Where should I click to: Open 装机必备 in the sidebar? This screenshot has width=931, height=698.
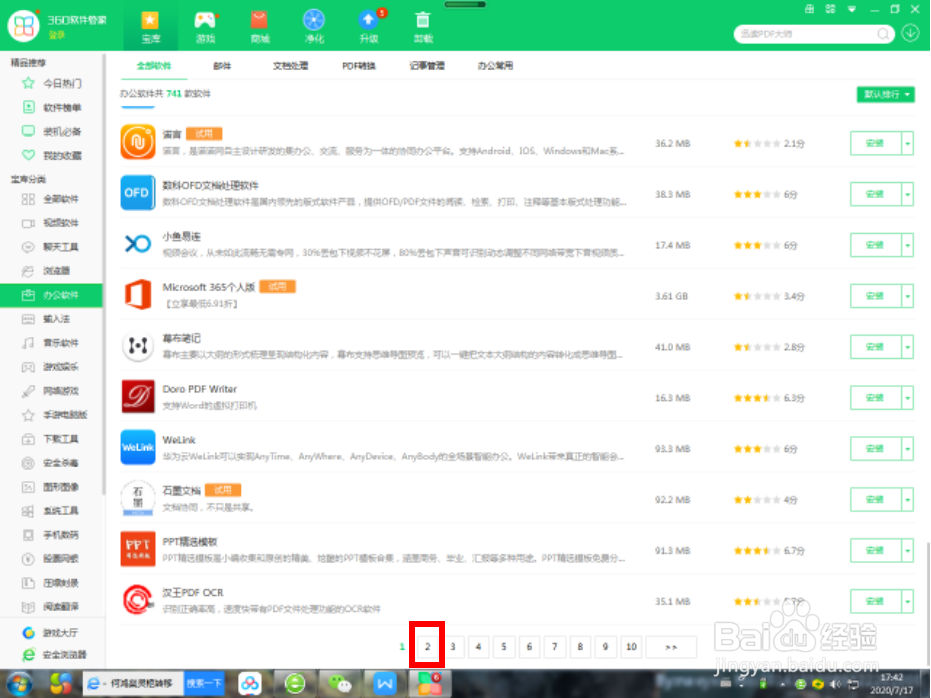click(x=51, y=131)
